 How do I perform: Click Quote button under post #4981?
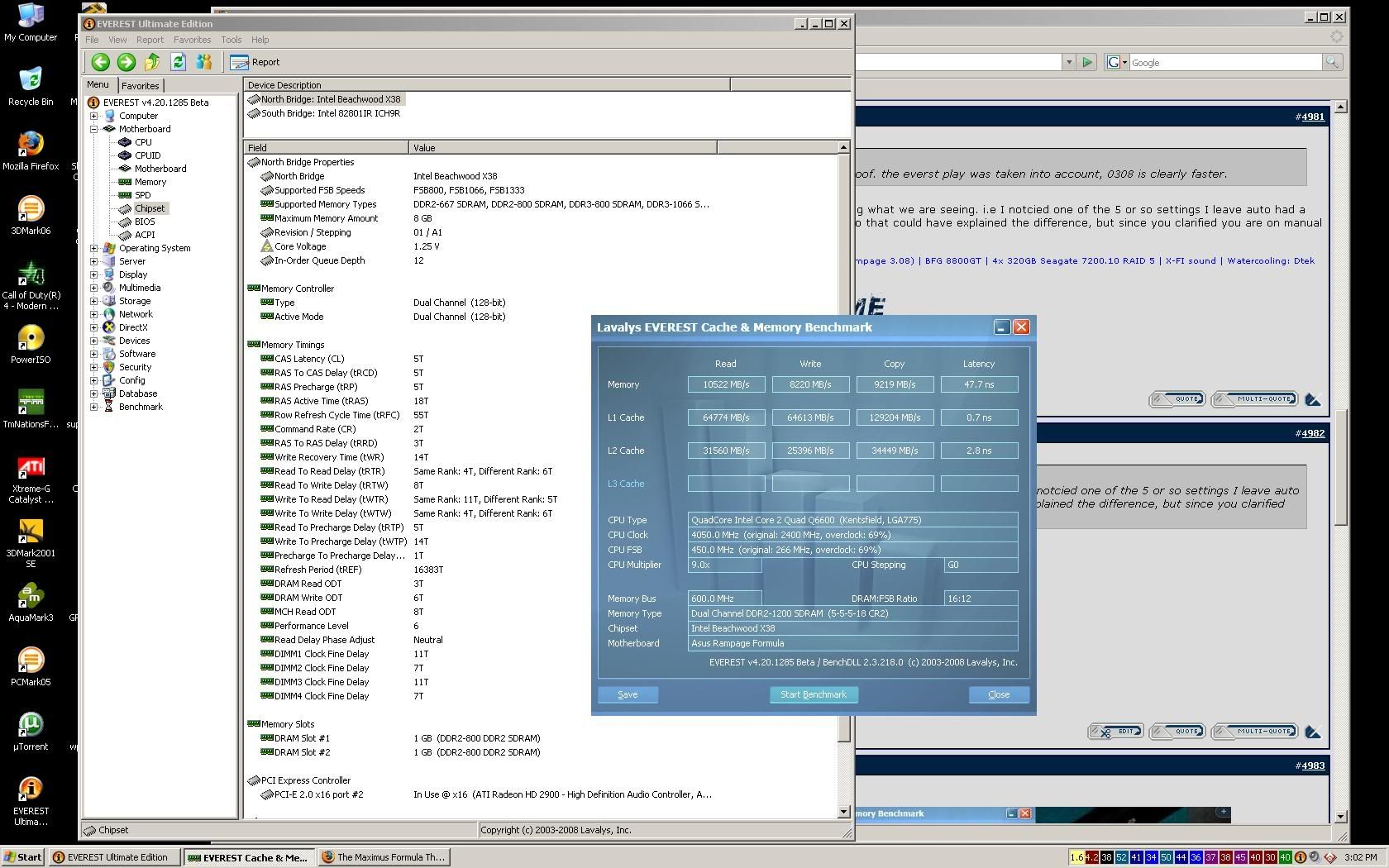1177,399
